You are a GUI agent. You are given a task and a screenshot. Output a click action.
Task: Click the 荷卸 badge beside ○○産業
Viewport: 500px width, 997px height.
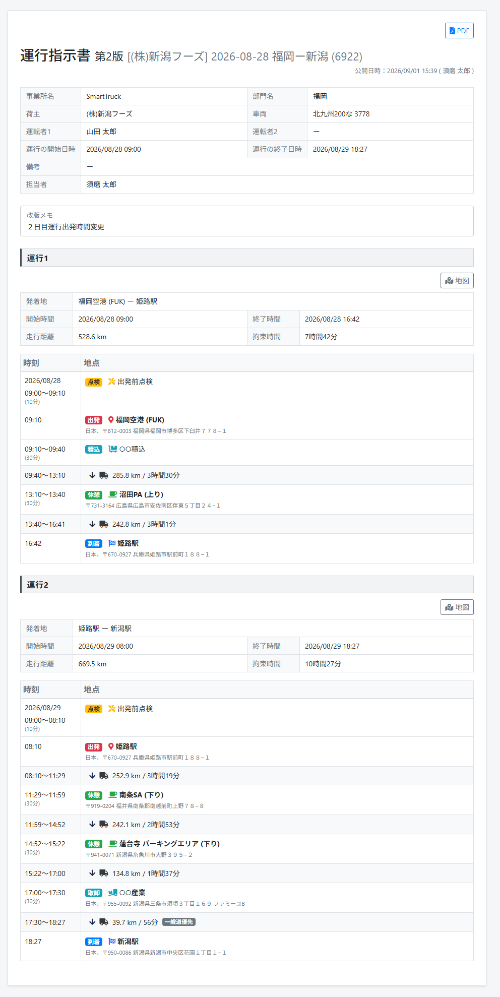tap(94, 893)
